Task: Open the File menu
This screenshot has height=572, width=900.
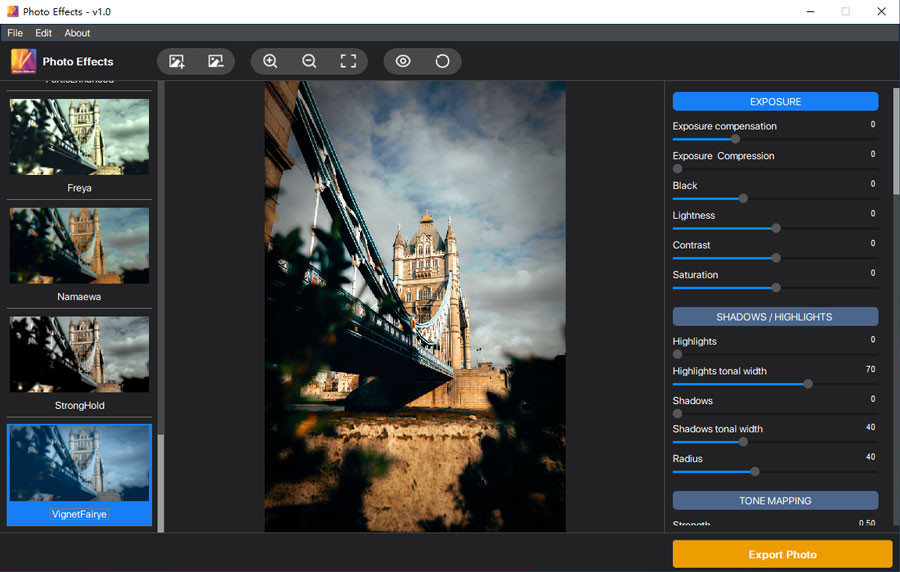Action: (15, 33)
